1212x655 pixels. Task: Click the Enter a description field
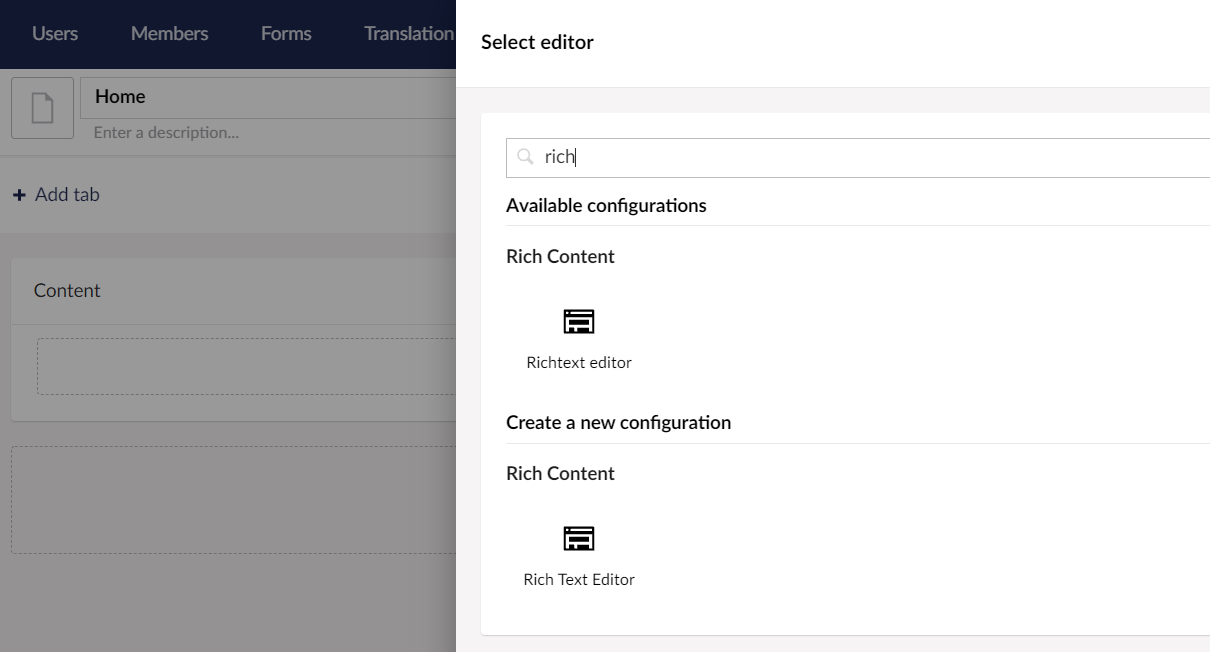pyautogui.click(x=165, y=132)
